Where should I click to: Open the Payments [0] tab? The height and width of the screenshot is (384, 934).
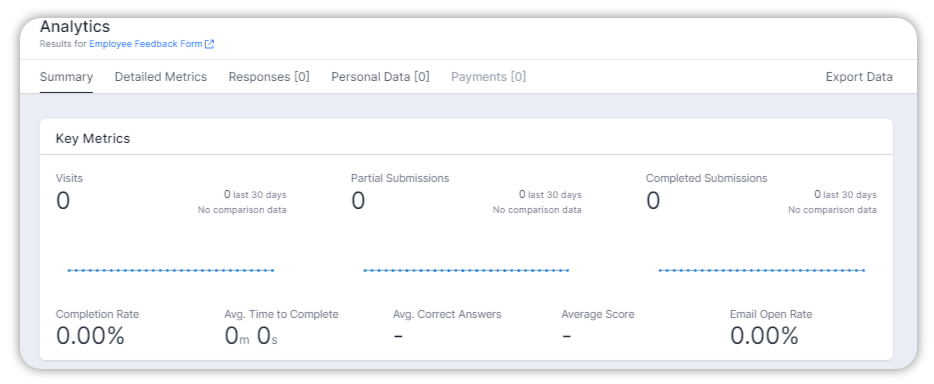[x=488, y=77]
